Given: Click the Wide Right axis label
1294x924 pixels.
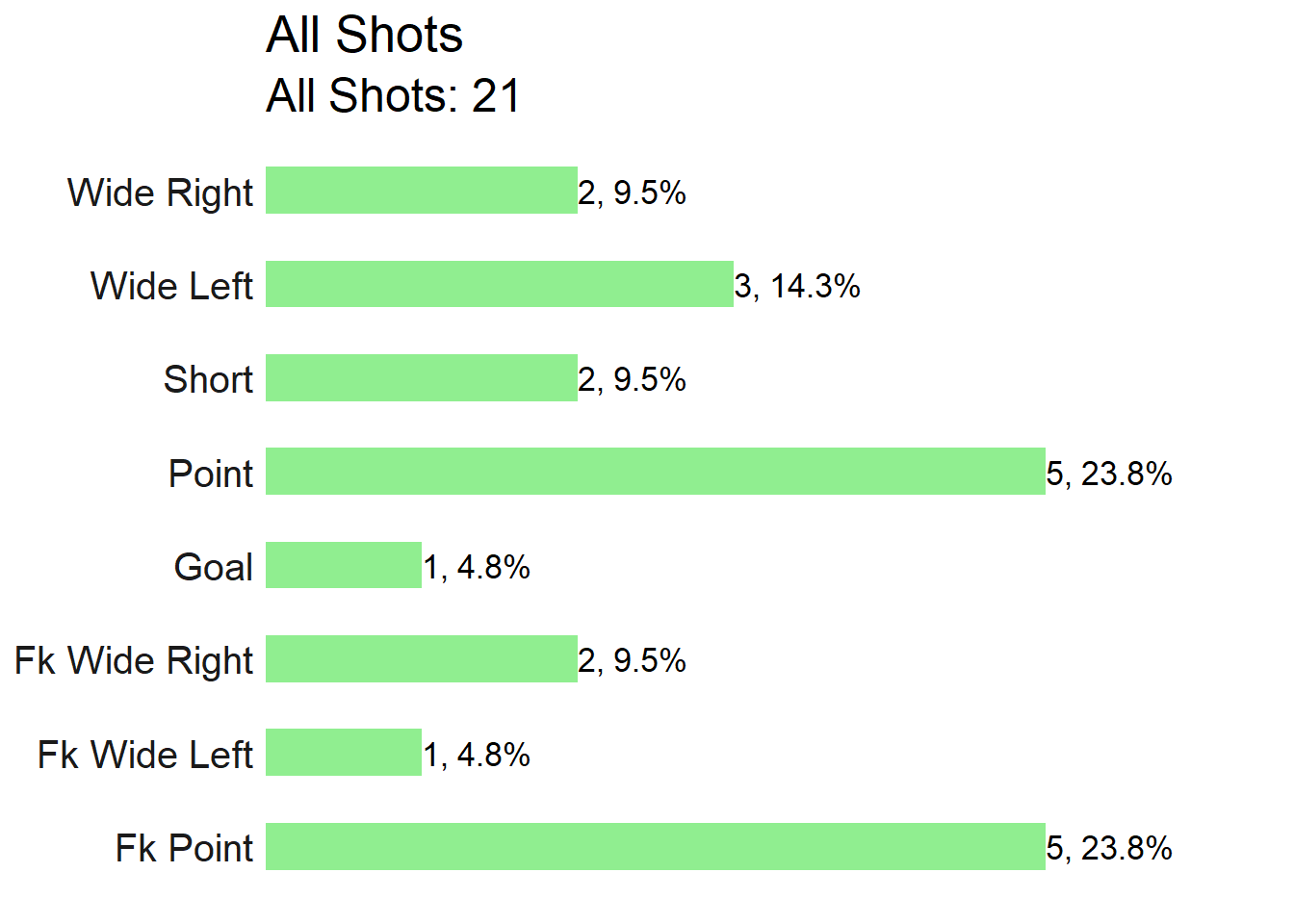Looking at the screenshot, I should (x=160, y=193).
